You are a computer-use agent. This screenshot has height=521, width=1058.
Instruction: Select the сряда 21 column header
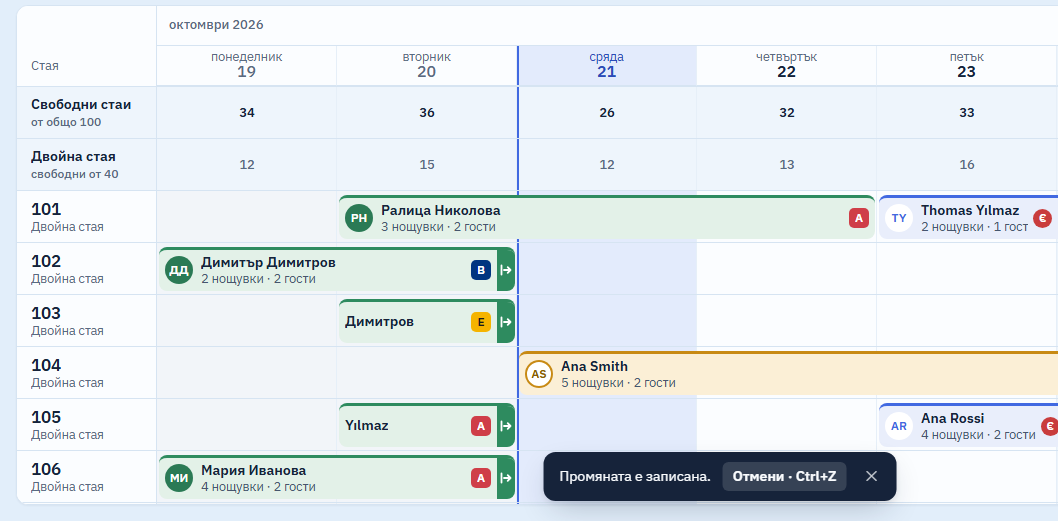607,65
